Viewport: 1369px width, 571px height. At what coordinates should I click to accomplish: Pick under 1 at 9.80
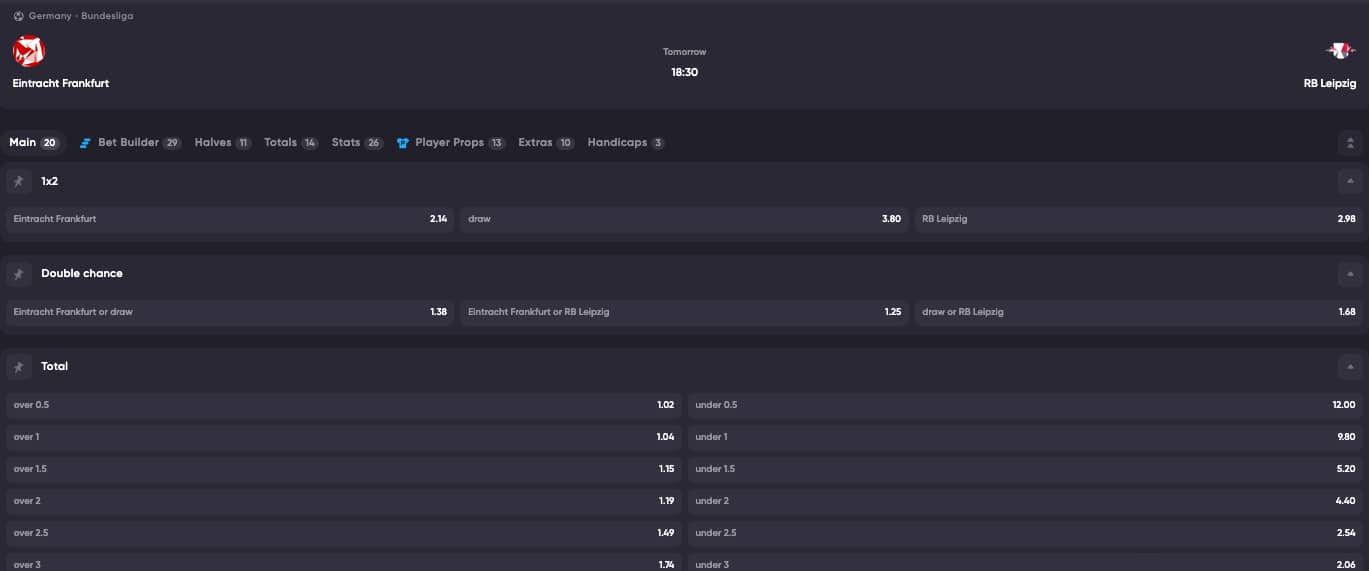point(1025,437)
